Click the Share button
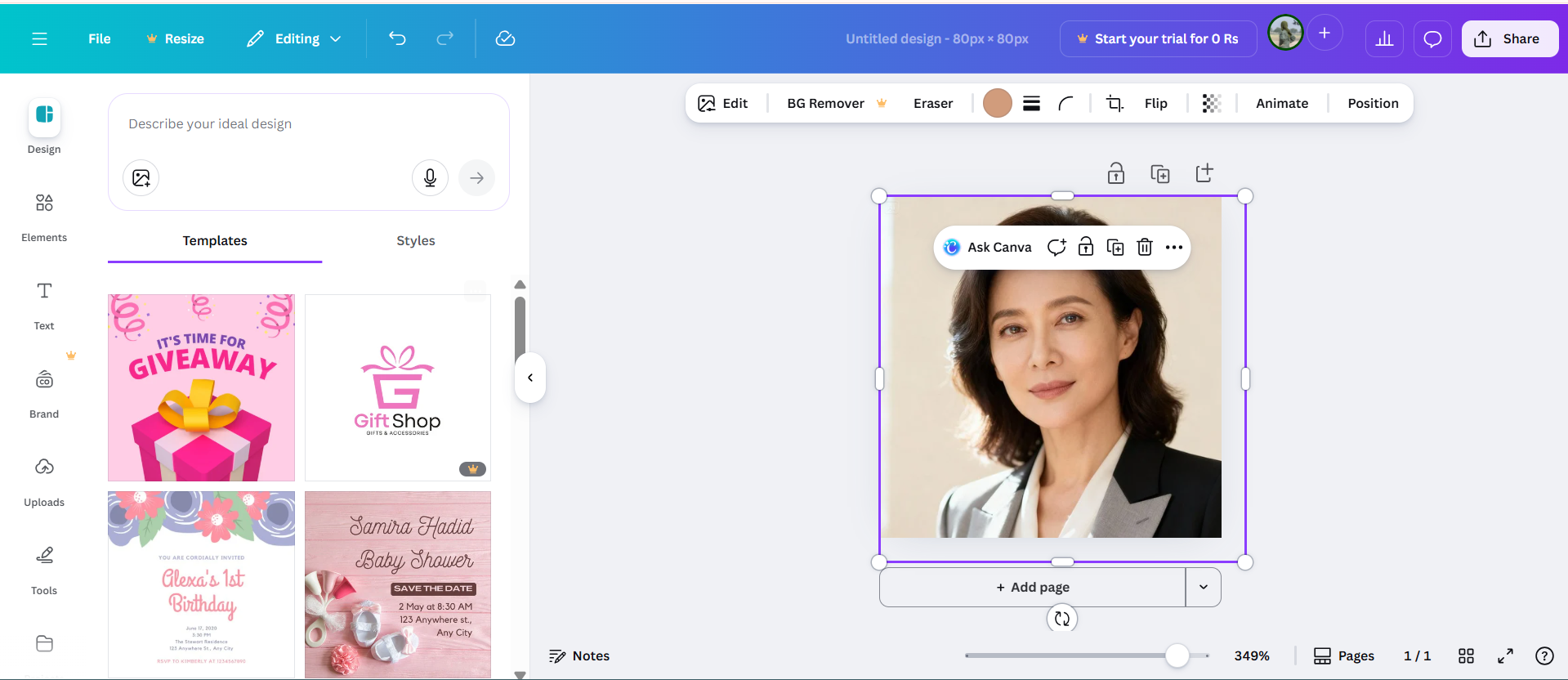Image resolution: width=1568 pixels, height=680 pixels. [x=1509, y=38]
